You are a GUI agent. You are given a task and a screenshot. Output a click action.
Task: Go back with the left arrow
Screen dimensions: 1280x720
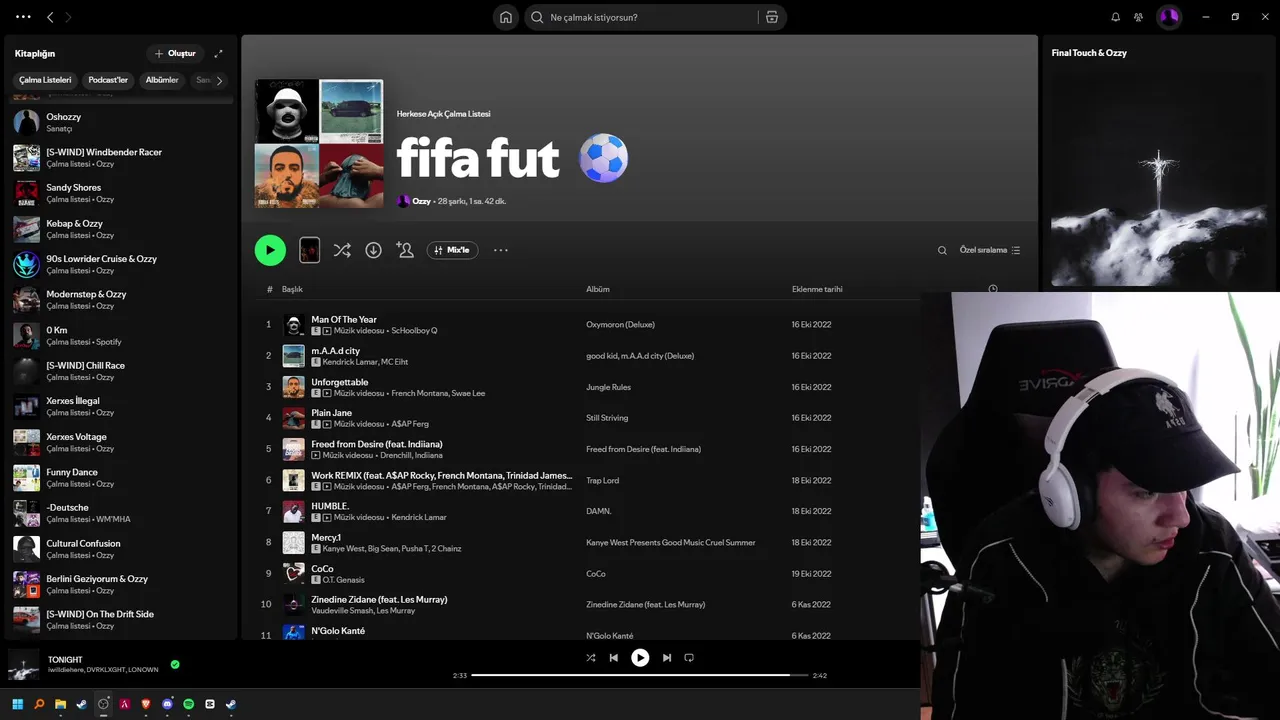pos(50,17)
